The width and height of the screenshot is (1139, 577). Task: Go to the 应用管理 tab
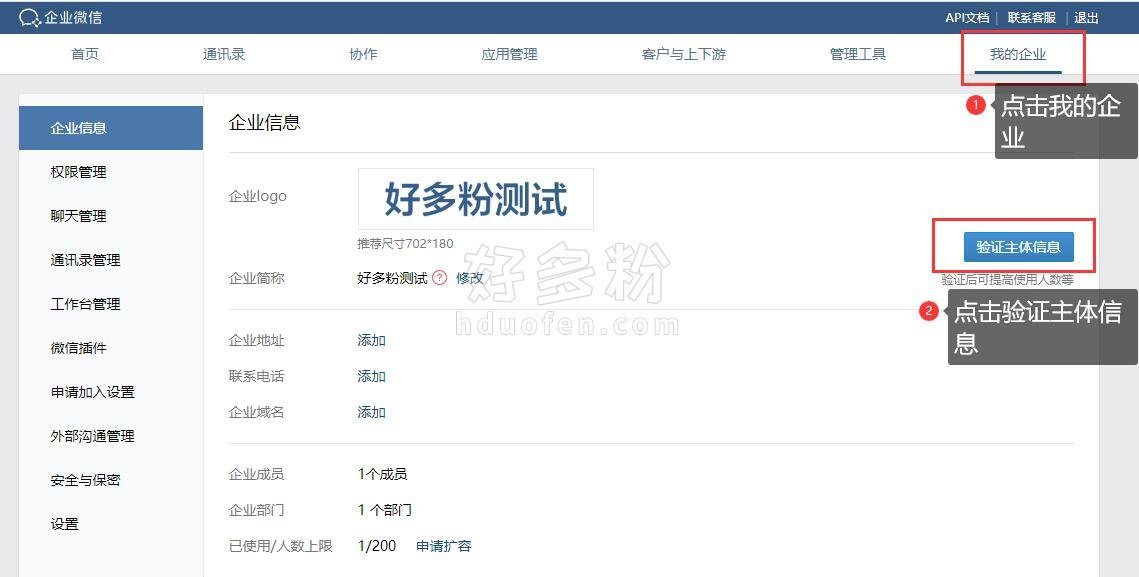509,55
